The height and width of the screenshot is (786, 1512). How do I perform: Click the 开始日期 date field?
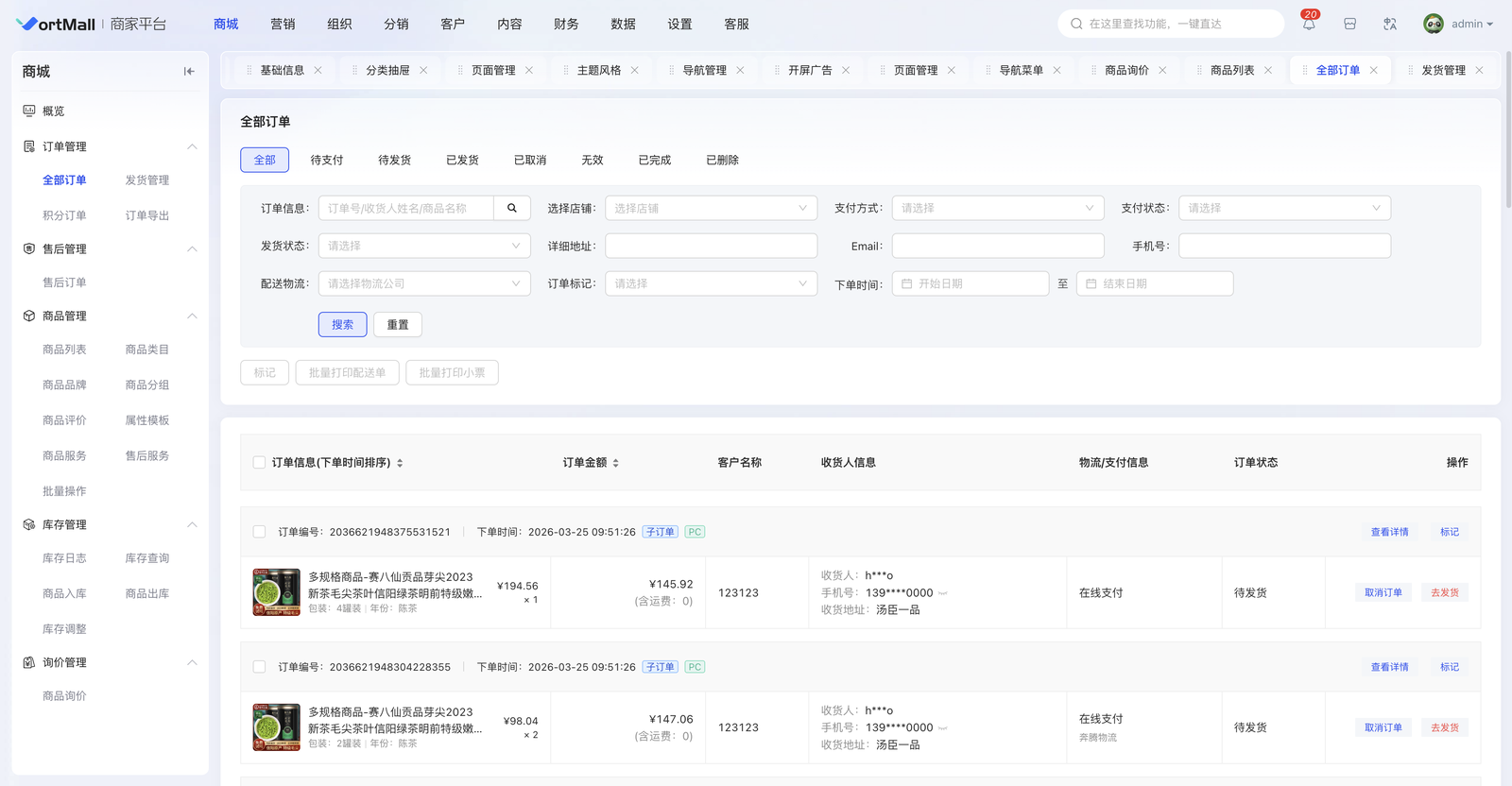pos(973,283)
